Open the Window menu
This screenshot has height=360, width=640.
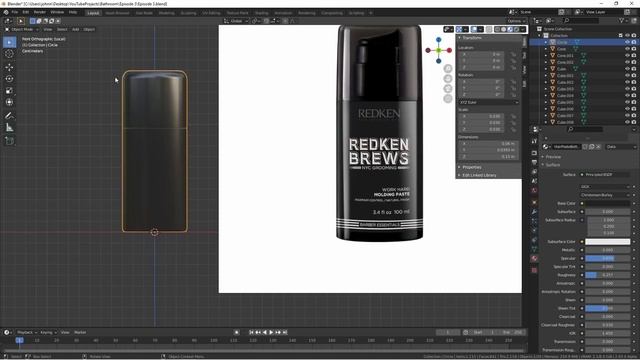click(x=57, y=12)
